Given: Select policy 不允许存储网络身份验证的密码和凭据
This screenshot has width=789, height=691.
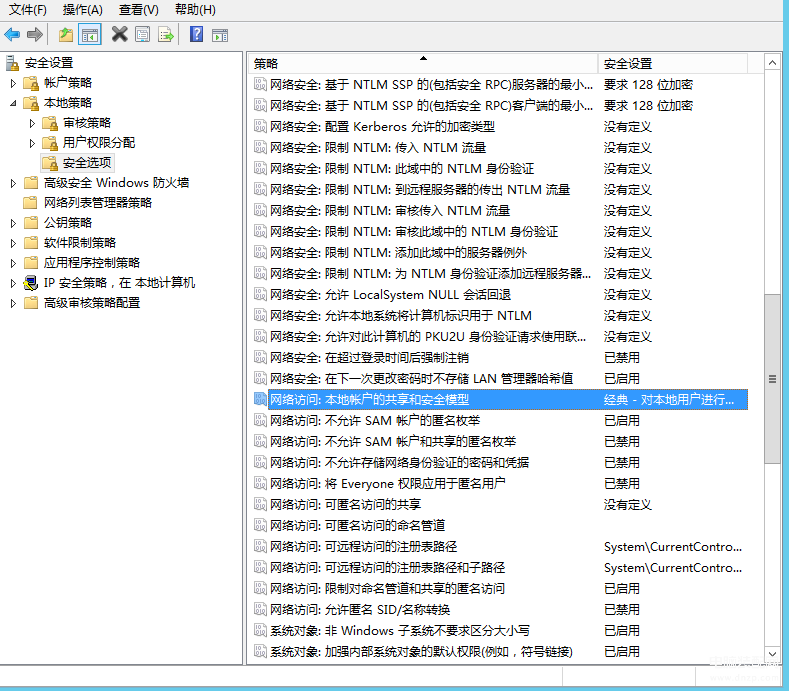Looking at the screenshot, I should tap(400, 463).
